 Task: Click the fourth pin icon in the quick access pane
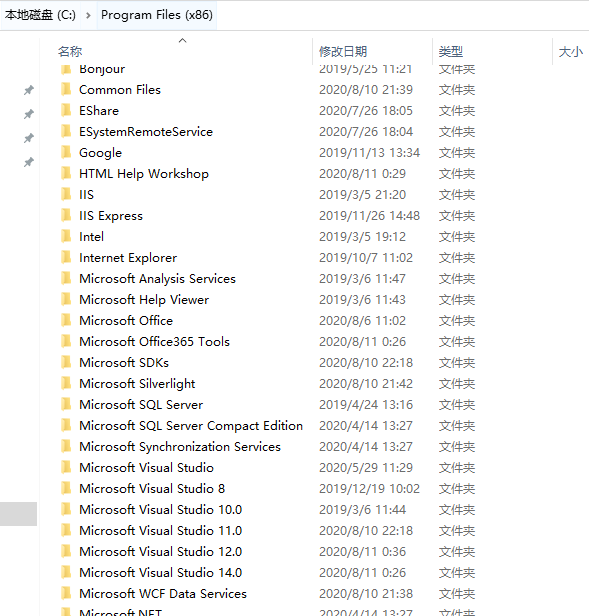(29, 162)
